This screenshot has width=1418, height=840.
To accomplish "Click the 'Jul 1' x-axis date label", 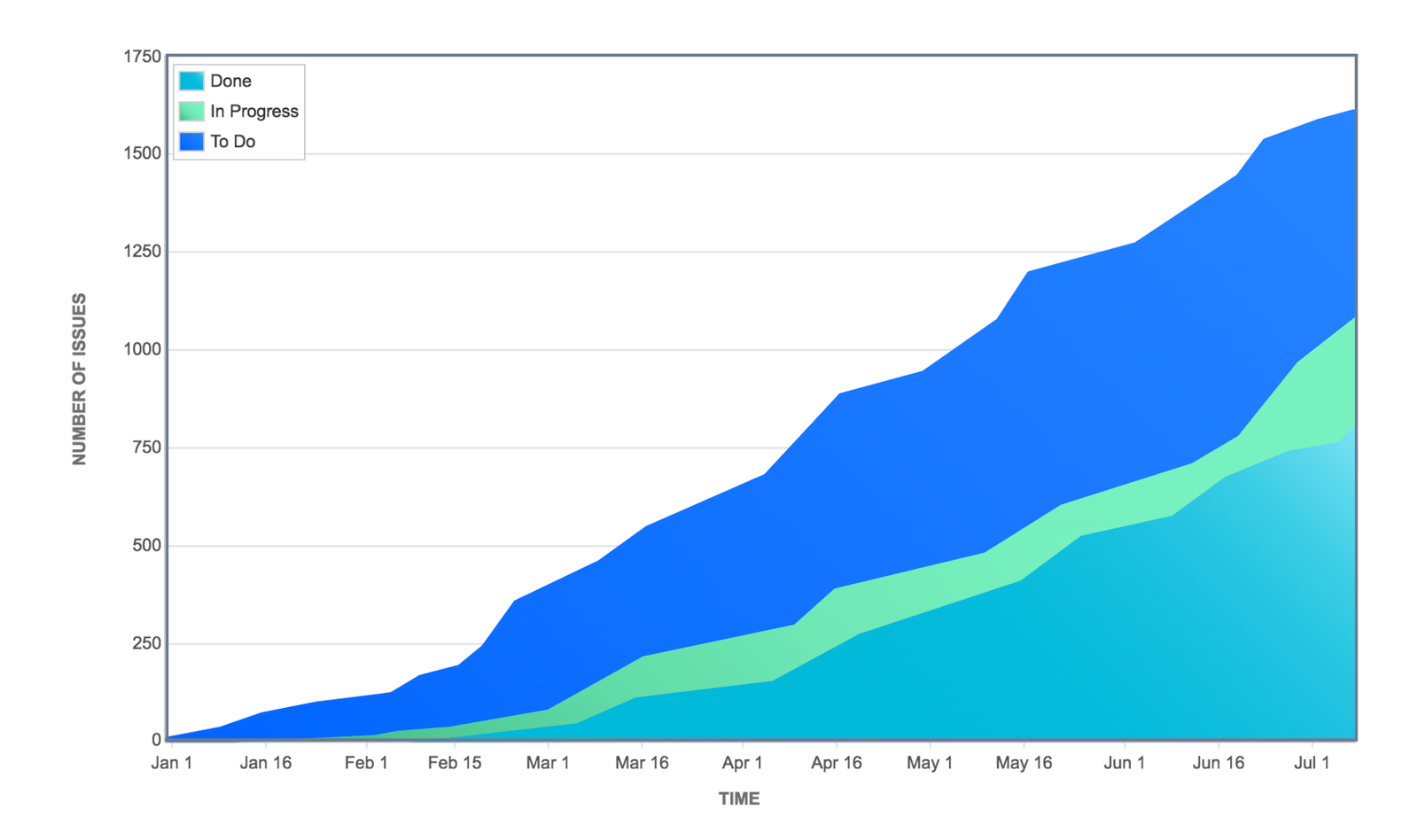I will tap(1312, 763).
